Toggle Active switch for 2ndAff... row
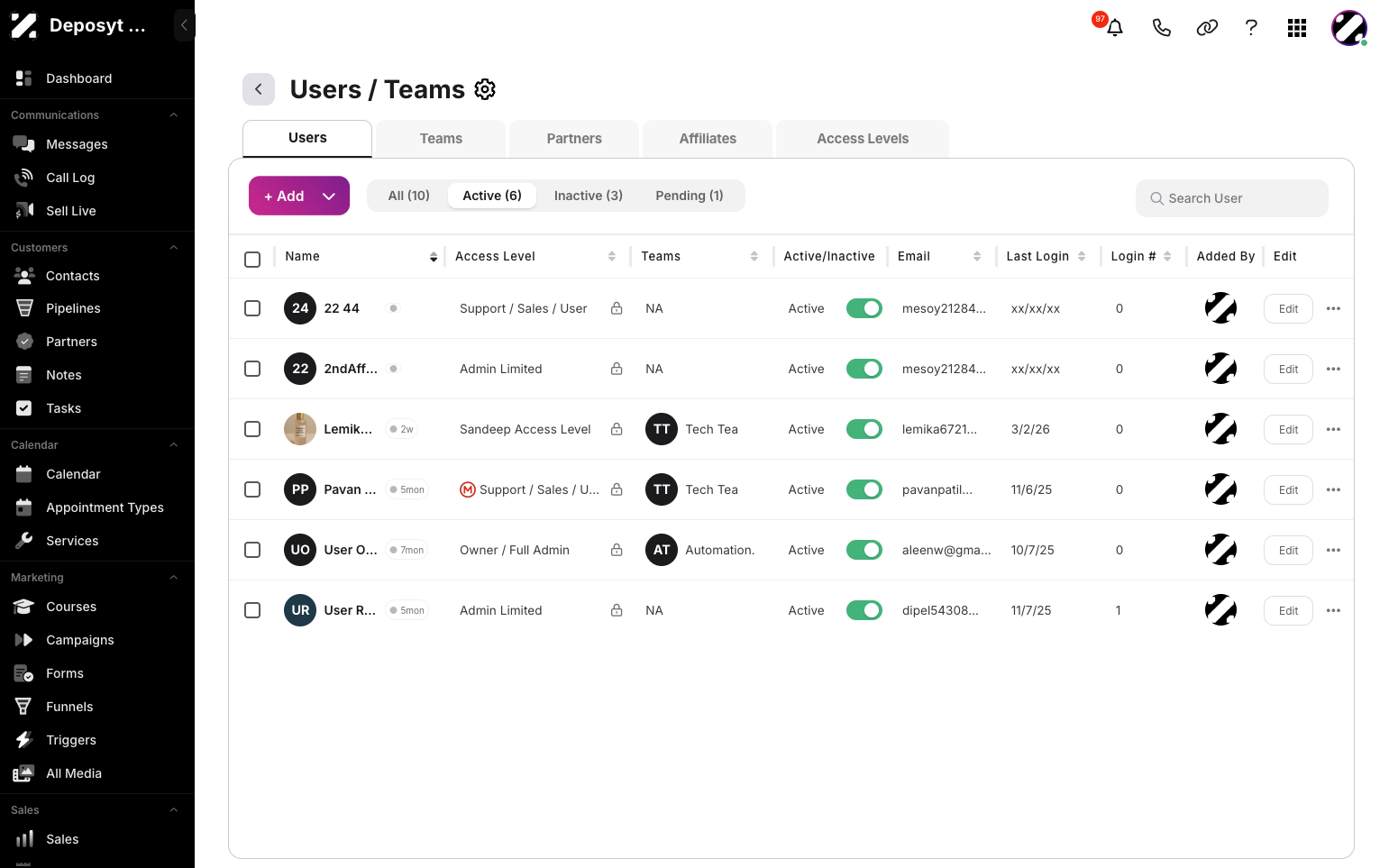The height and width of the screenshot is (868, 1389). [x=864, y=369]
